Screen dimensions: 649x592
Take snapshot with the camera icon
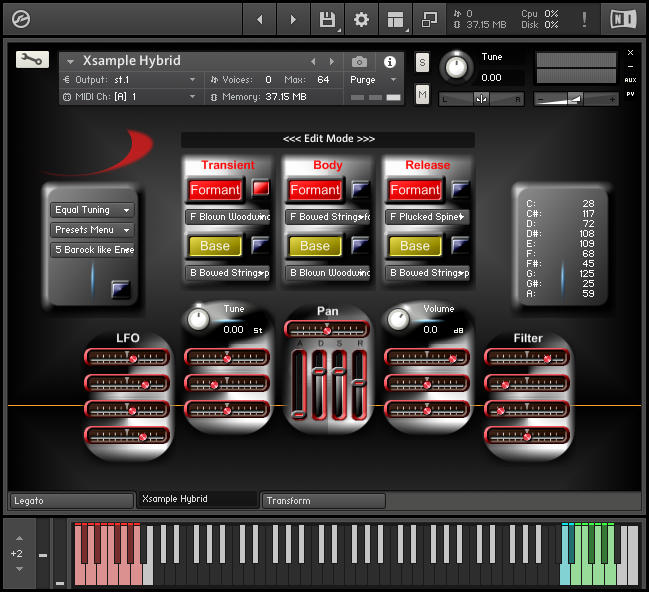359,62
